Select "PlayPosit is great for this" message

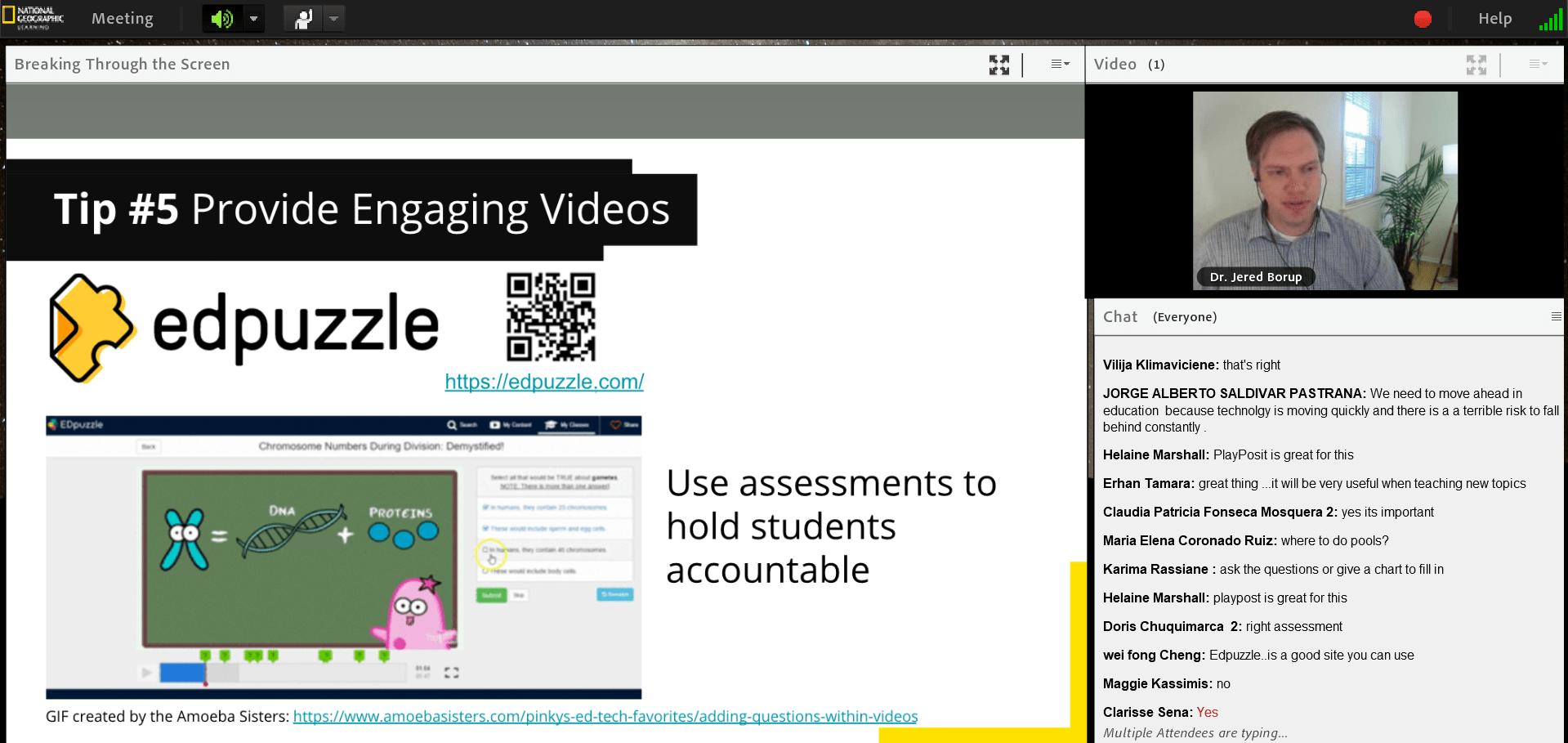[1228, 454]
